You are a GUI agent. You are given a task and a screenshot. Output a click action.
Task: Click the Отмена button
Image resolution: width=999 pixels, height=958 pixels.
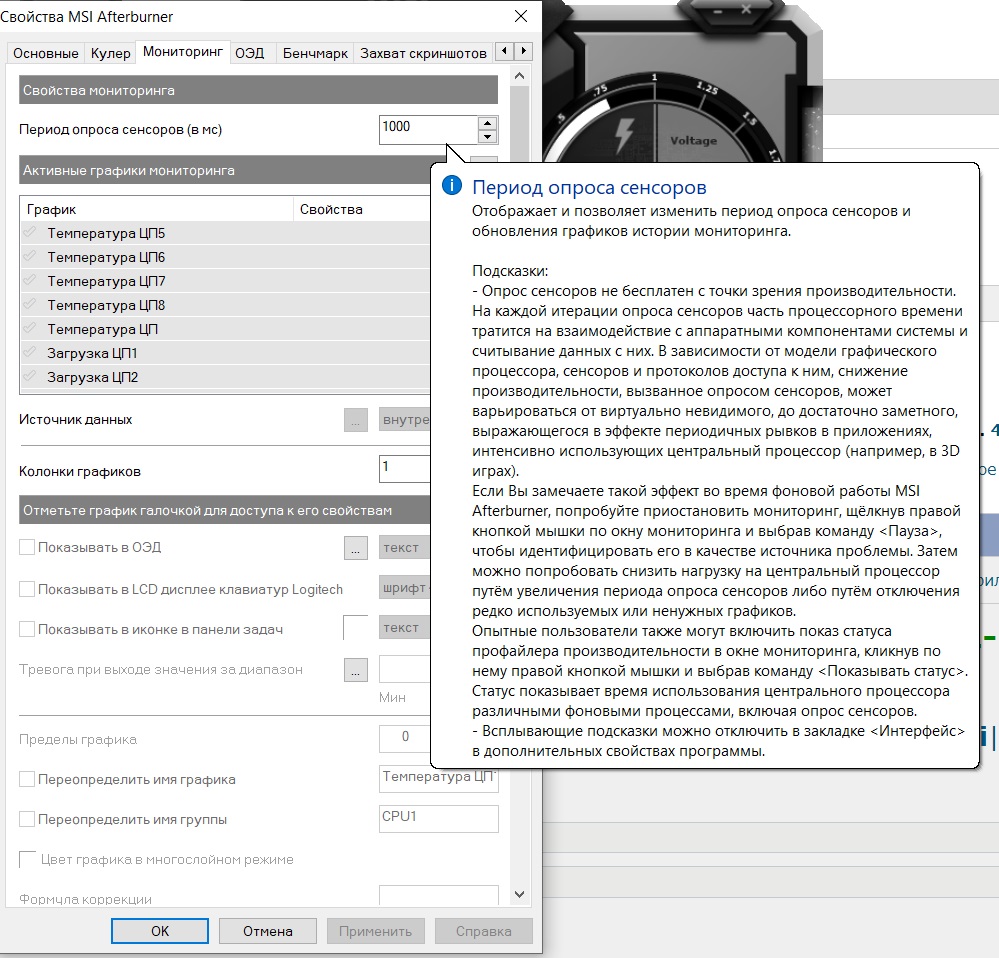coord(268,931)
